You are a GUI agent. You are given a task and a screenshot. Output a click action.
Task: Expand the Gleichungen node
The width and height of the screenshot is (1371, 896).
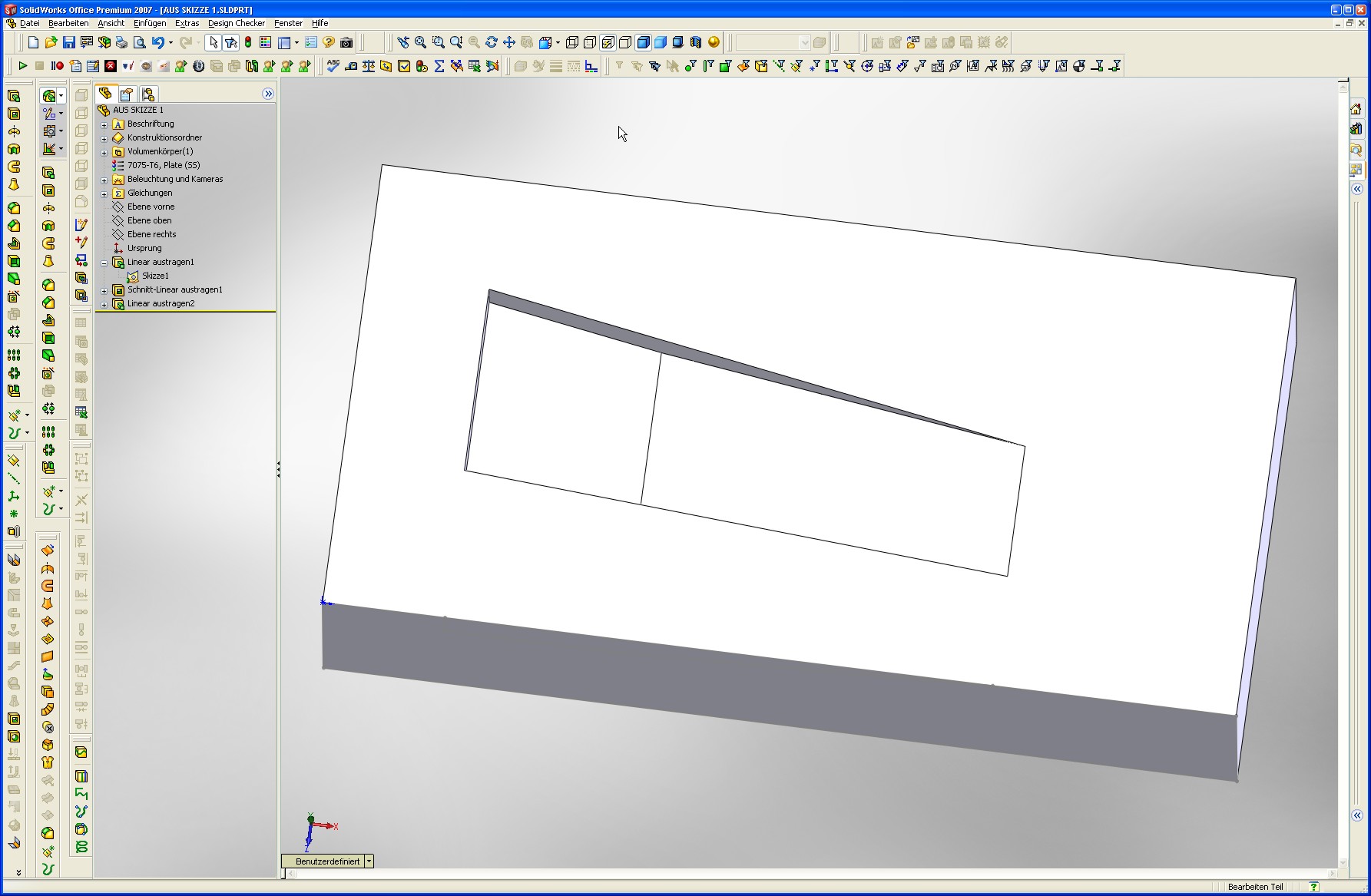[x=104, y=193]
